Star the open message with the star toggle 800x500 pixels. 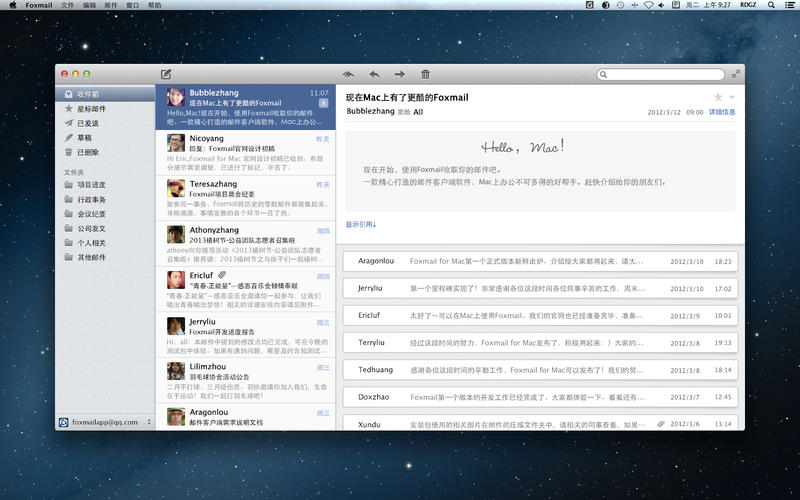[x=718, y=97]
